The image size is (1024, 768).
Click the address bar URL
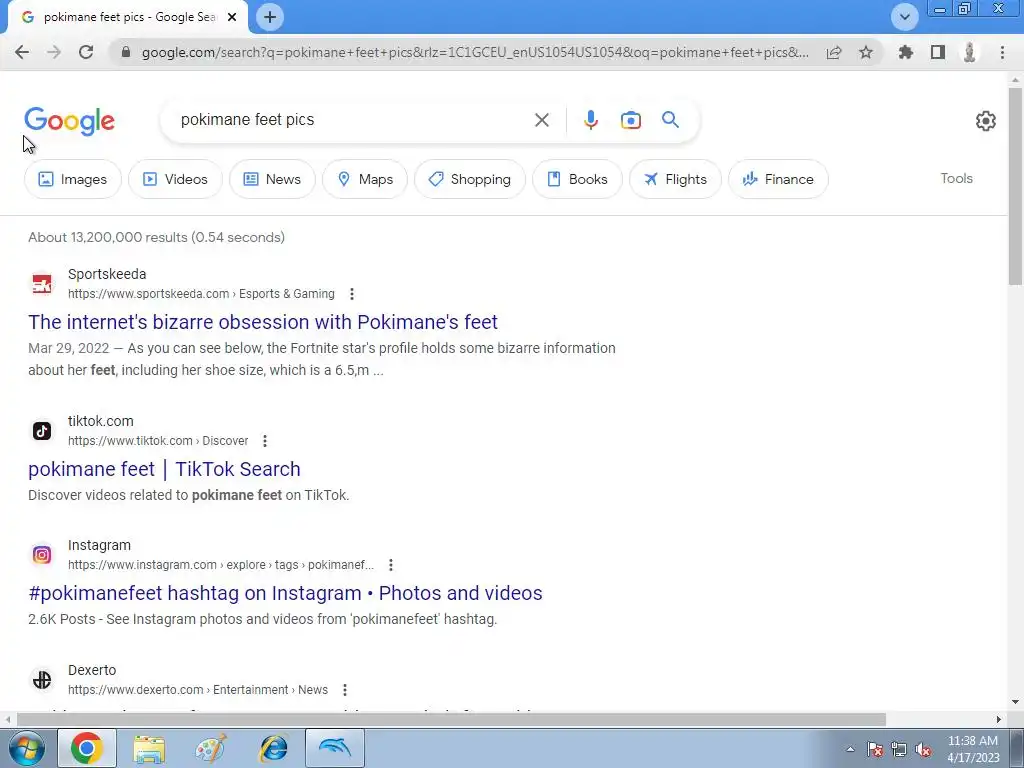(x=475, y=52)
